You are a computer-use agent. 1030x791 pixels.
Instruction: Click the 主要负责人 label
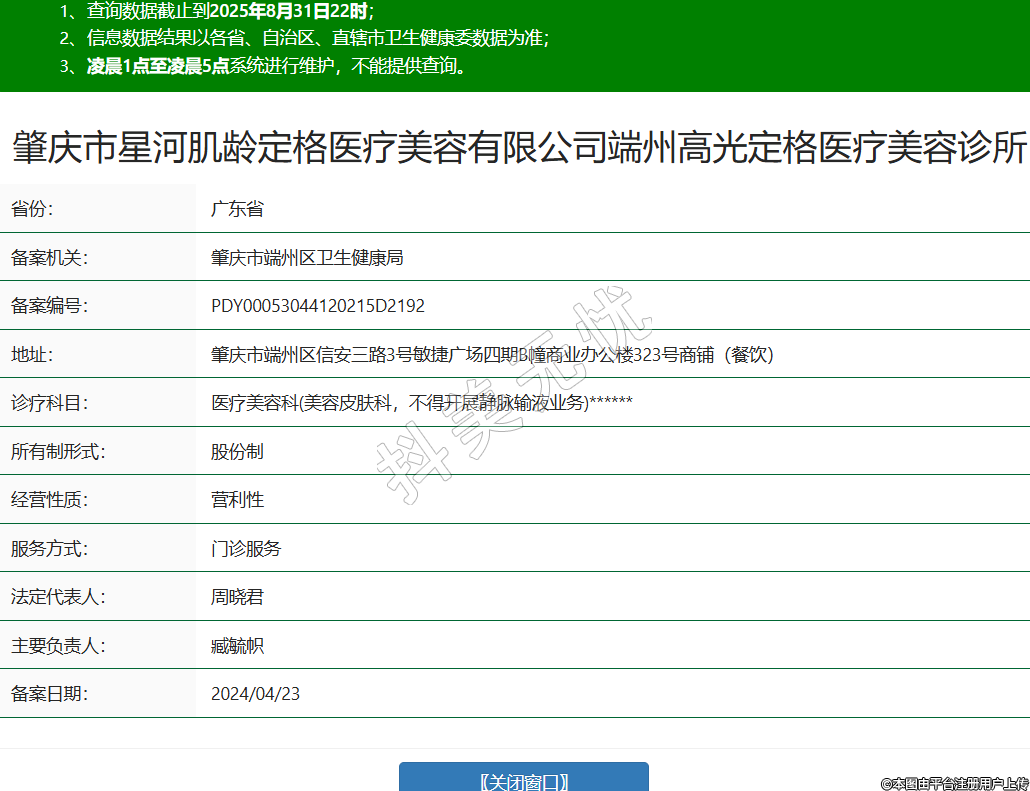point(57,646)
